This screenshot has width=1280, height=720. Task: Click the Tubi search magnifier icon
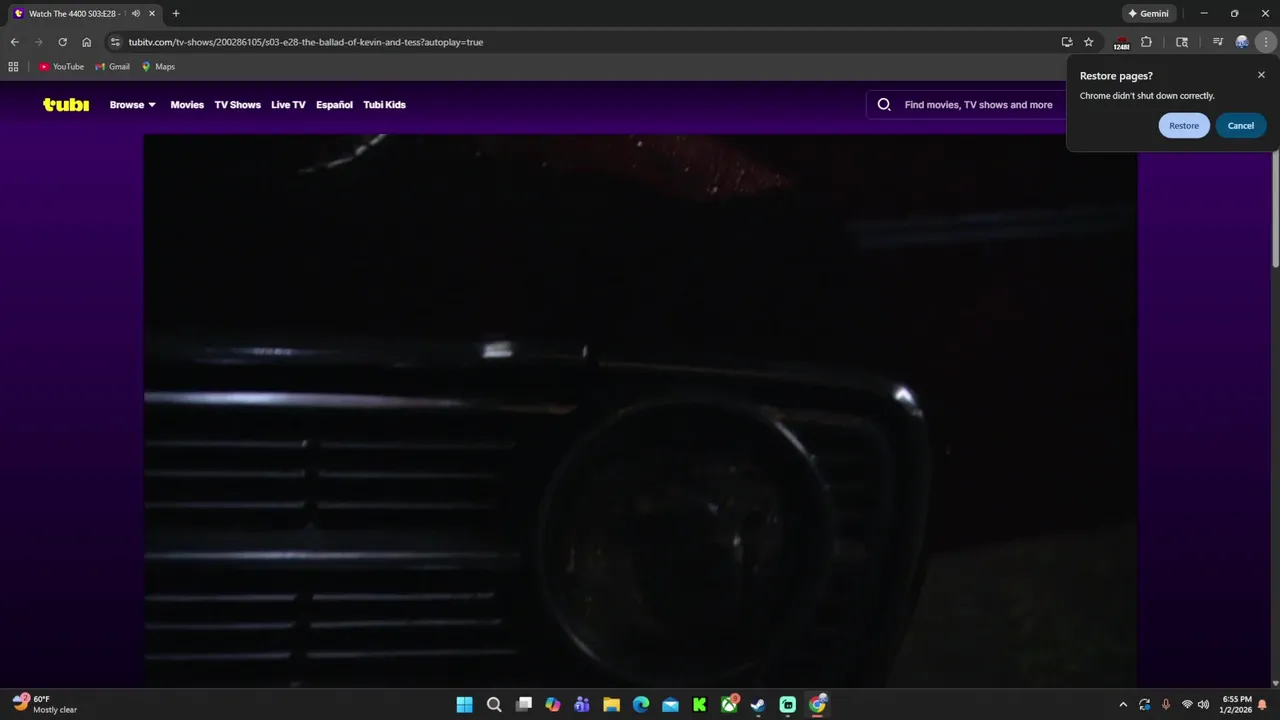coord(884,105)
